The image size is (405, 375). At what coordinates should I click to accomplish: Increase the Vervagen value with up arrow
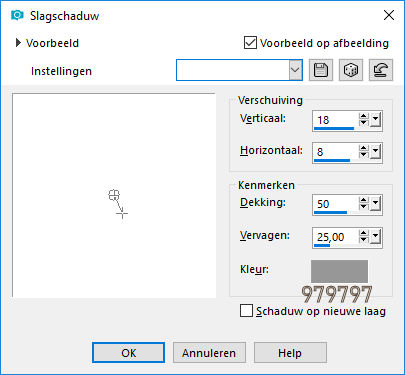tap(363, 234)
